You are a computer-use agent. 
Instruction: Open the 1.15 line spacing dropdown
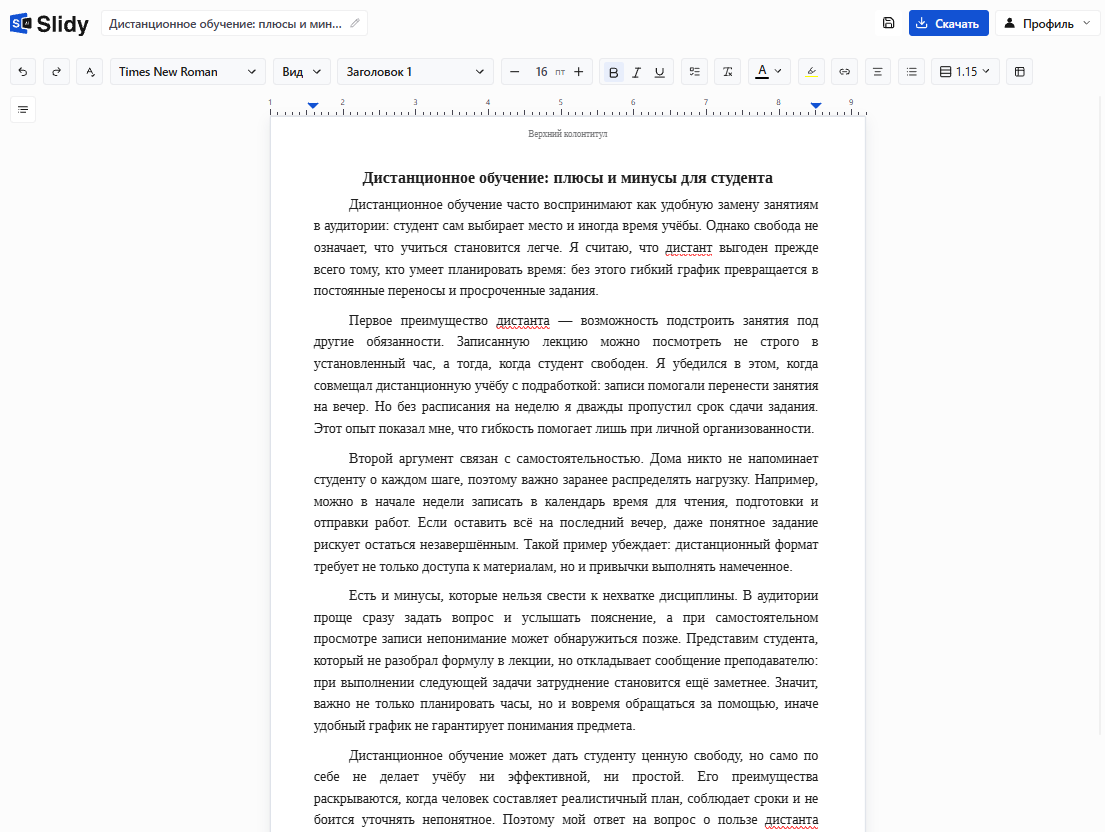[965, 72]
